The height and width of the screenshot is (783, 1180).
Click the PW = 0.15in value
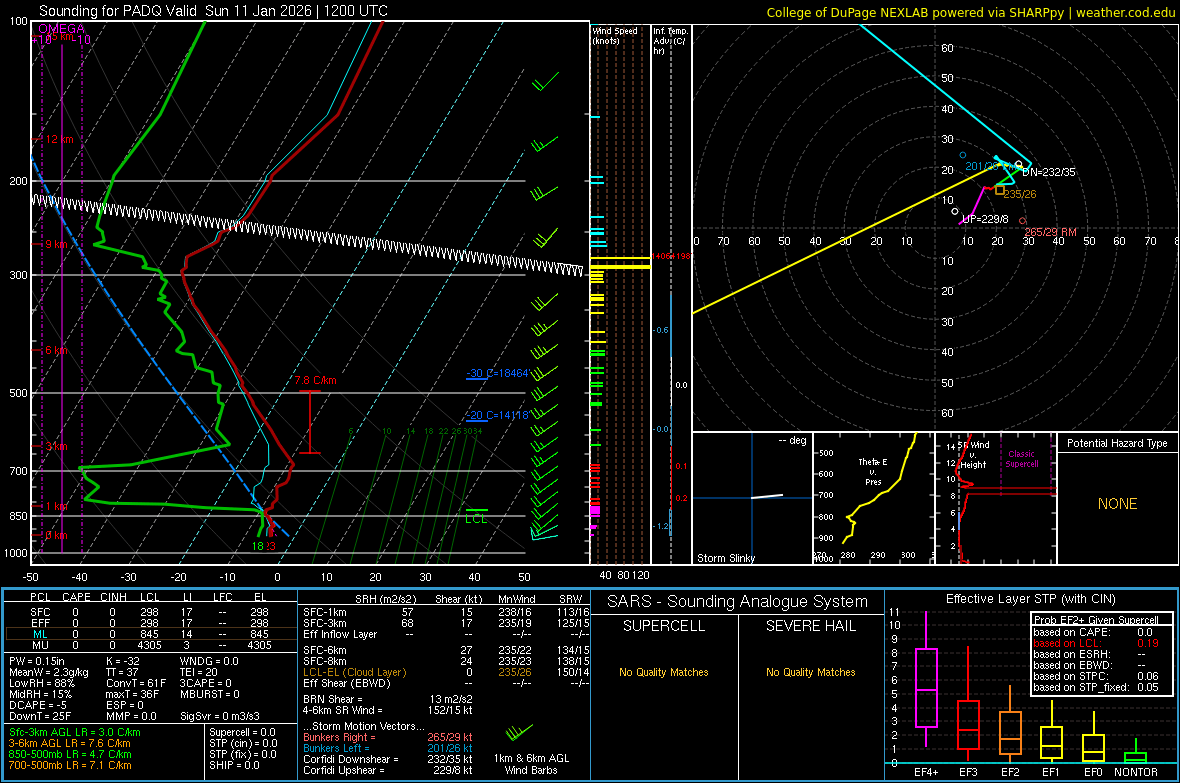coord(37,661)
